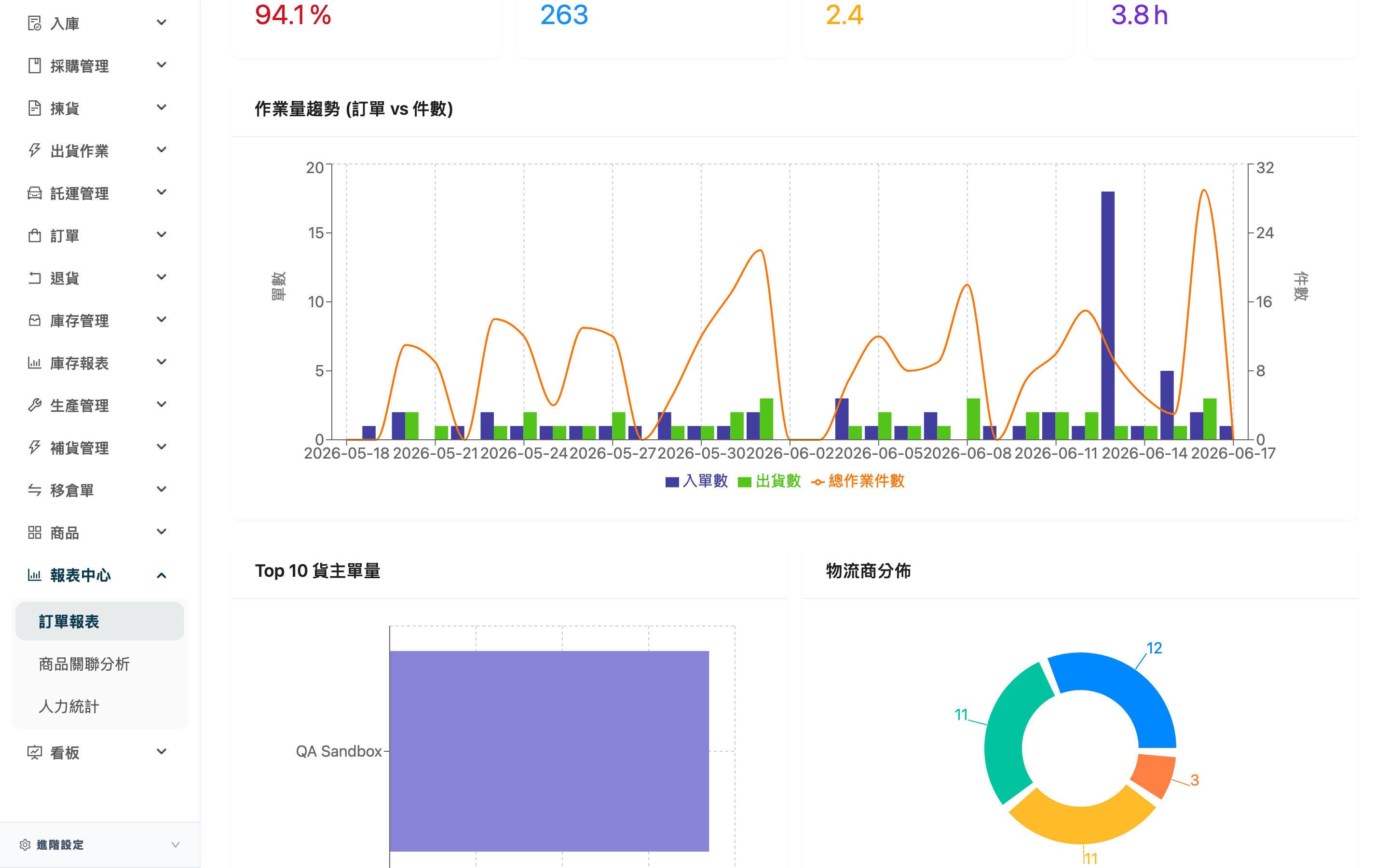Click the 商品 grid icon
This screenshot has height=868, width=1389.
(34, 533)
